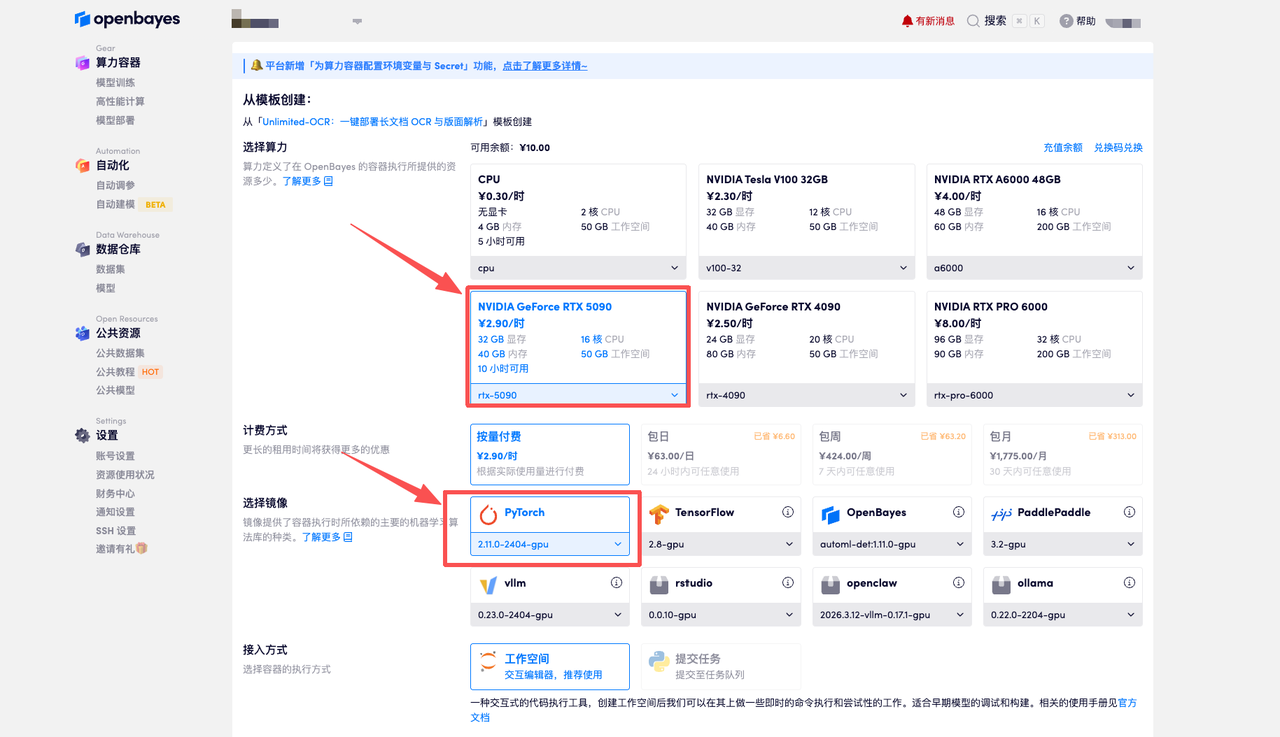Click the PaddlePaddle logo

click(1001, 515)
